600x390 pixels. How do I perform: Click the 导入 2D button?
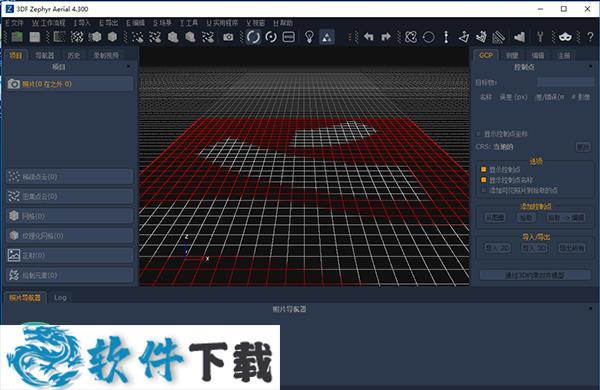[497, 248]
